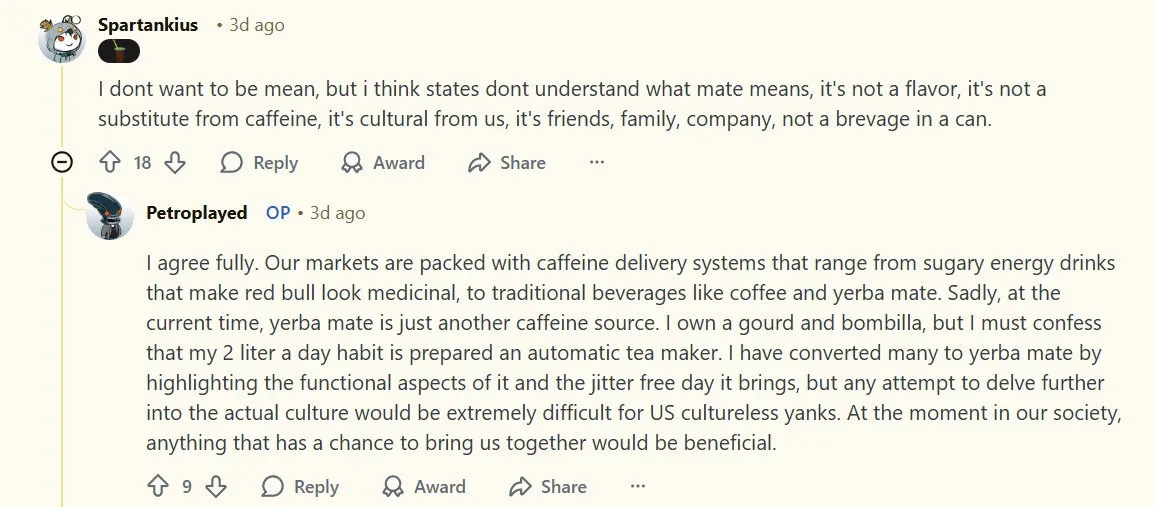Upvote Petroplayed's reply
Viewport: 1155px width, 507px height.
pos(158,487)
